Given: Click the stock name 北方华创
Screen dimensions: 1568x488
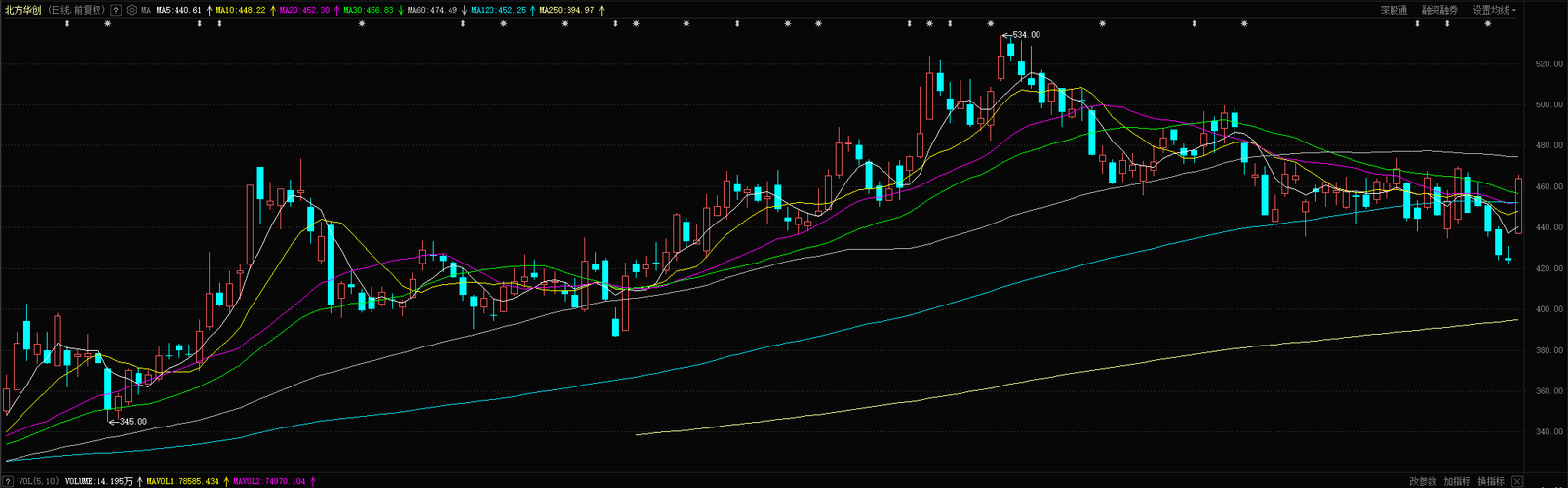Looking at the screenshot, I should pyautogui.click(x=23, y=10).
